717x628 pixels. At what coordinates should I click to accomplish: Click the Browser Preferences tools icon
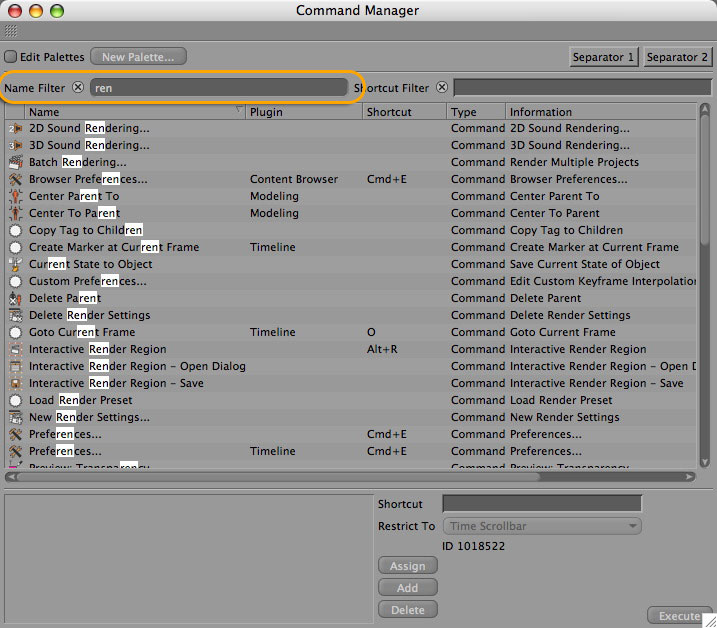click(15, 179)
